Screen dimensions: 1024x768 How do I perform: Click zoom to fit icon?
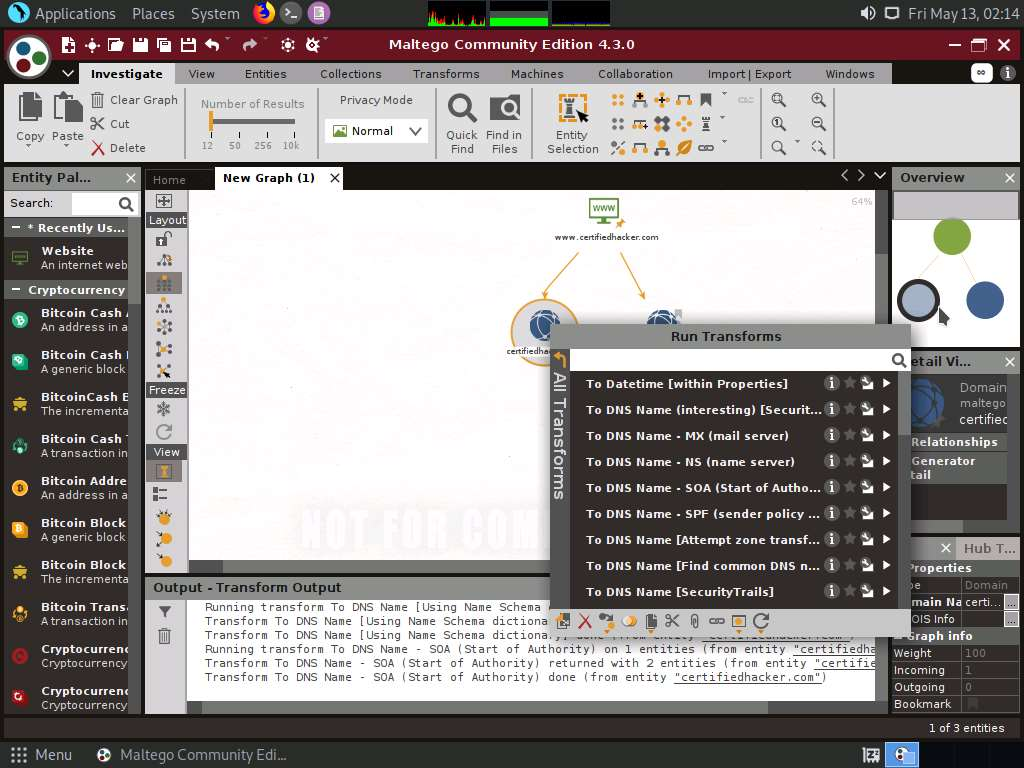778,100
